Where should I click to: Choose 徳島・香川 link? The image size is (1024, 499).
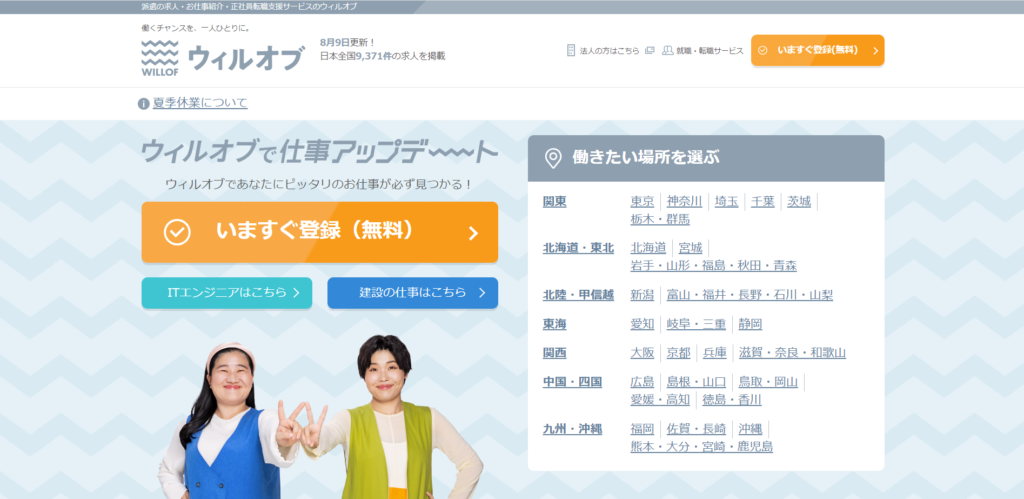pyautogui.click(x=732, y=400)
